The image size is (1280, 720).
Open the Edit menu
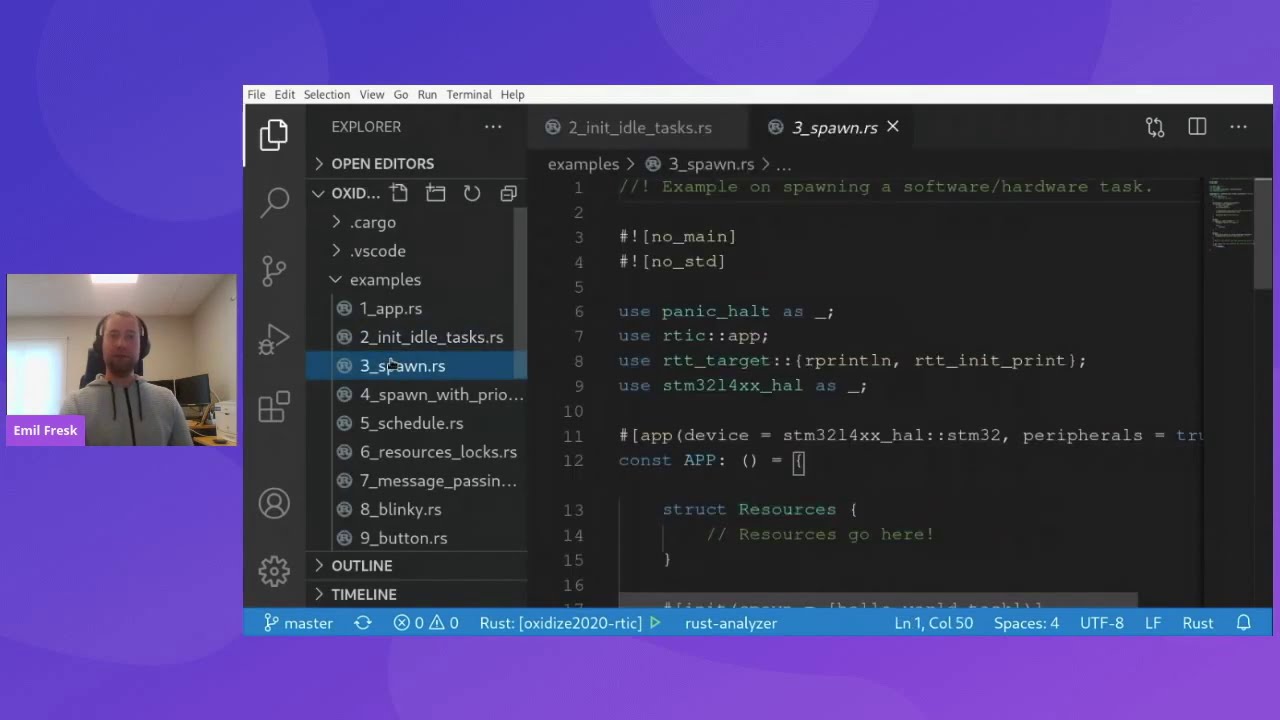click(285, 95)
